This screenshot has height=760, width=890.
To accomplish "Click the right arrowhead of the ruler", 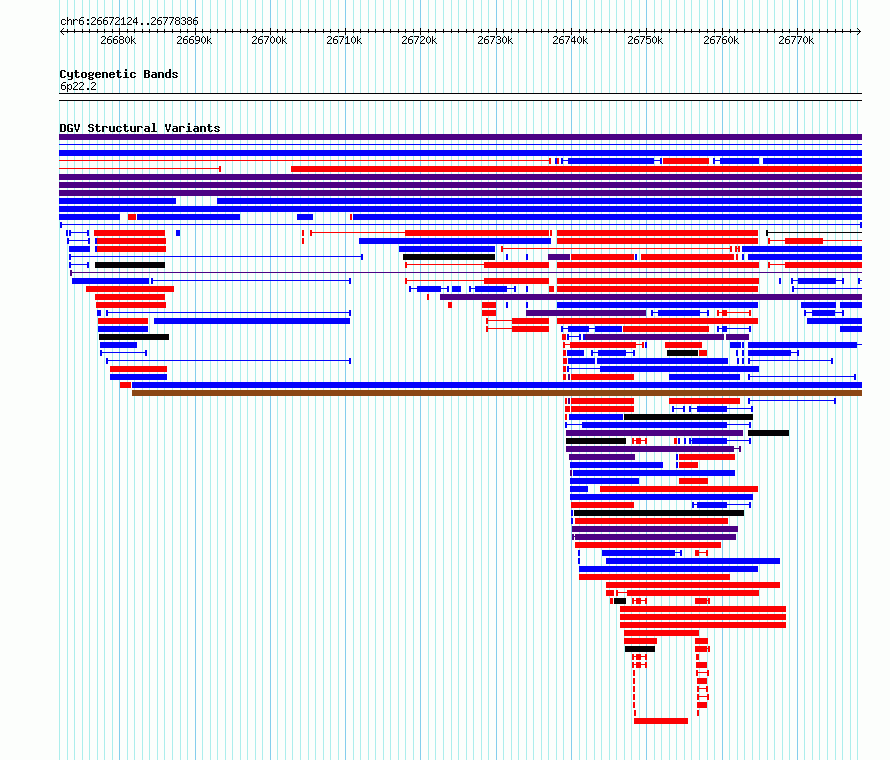I will tap(859, 31).
